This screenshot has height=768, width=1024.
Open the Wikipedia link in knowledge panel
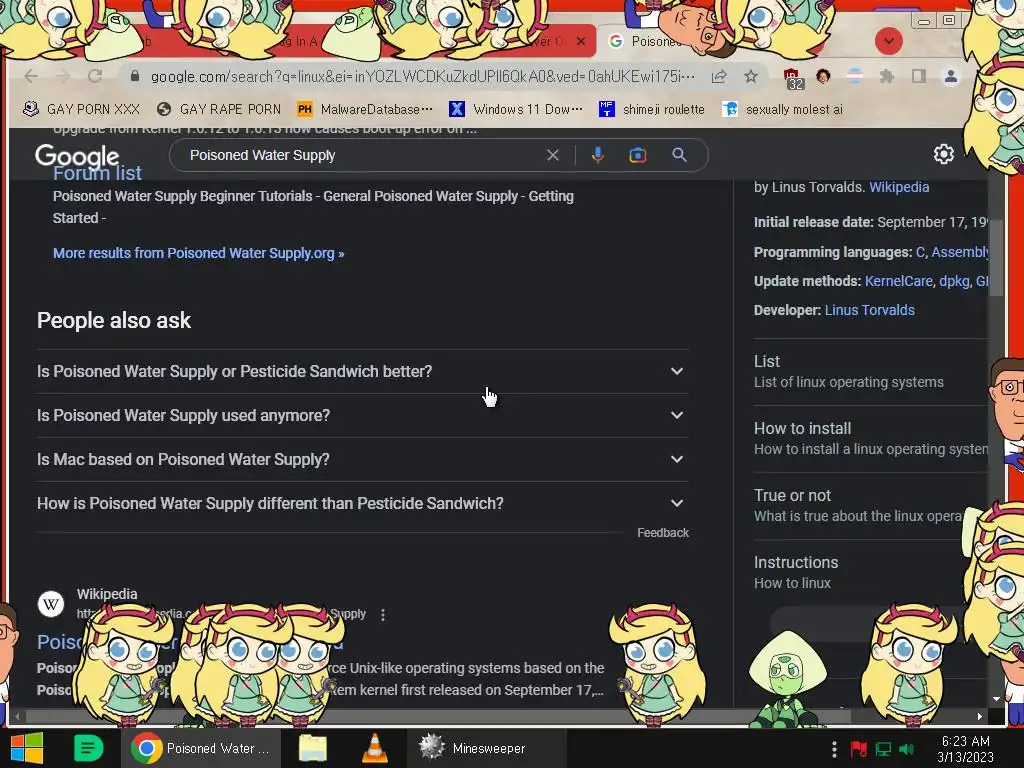coord(899,187)
